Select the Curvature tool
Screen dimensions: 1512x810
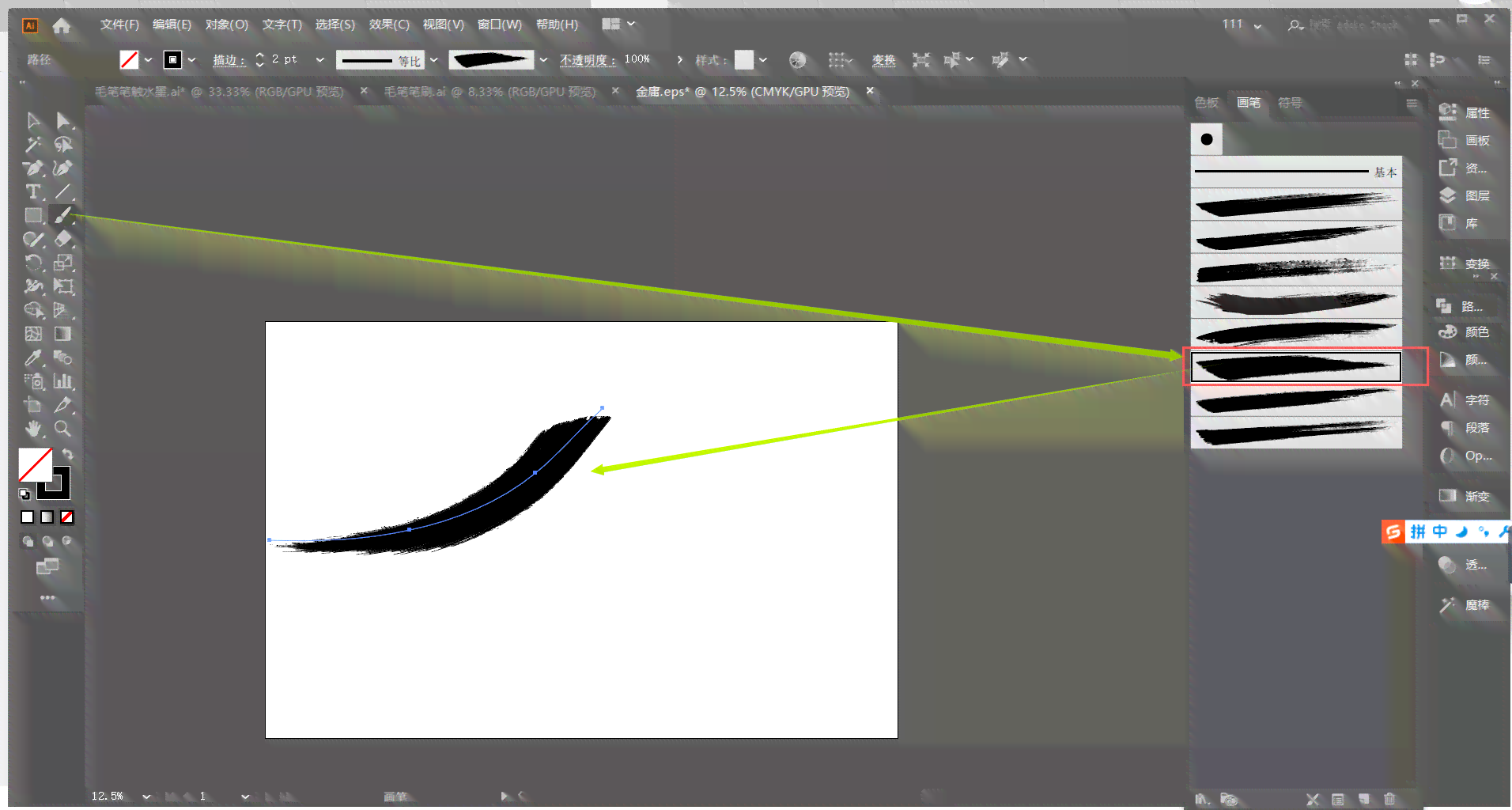[63, 168]
